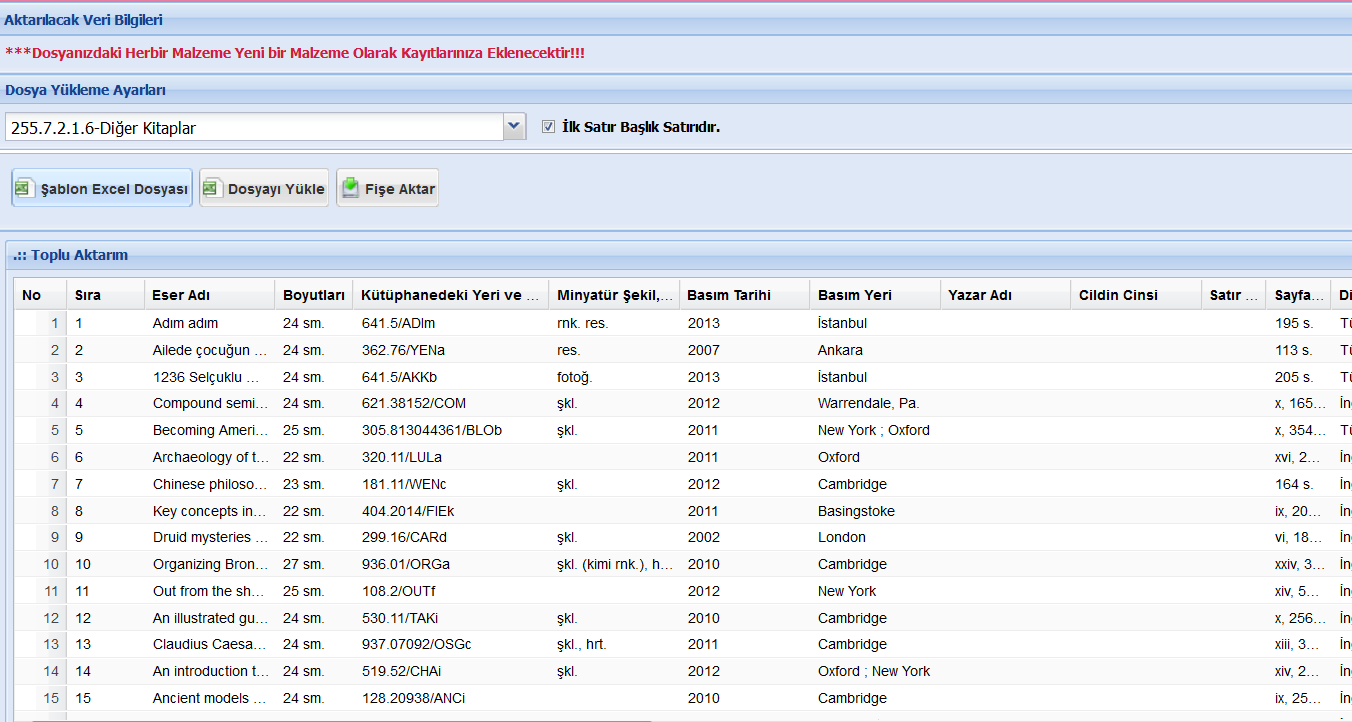Toggle İlk Satır Başlık Satırıdır checkbox
Image resolution: width=1352 pixels, height=722 pixels.
[548, 127]
